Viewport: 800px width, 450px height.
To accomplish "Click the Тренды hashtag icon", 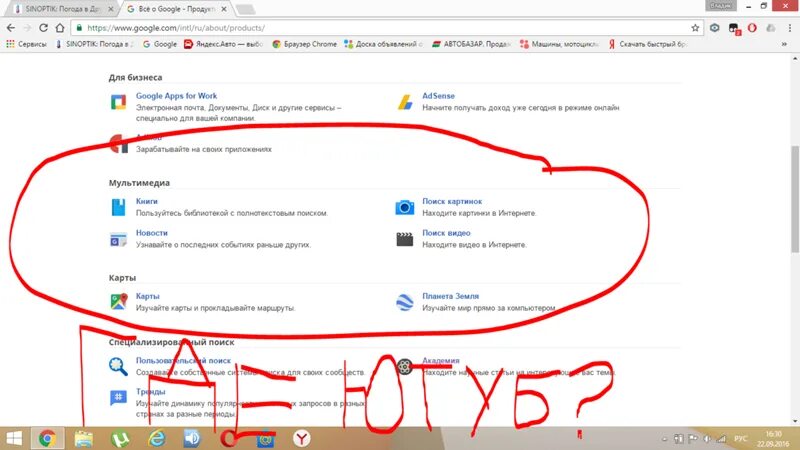I will (x=118, y=397).
